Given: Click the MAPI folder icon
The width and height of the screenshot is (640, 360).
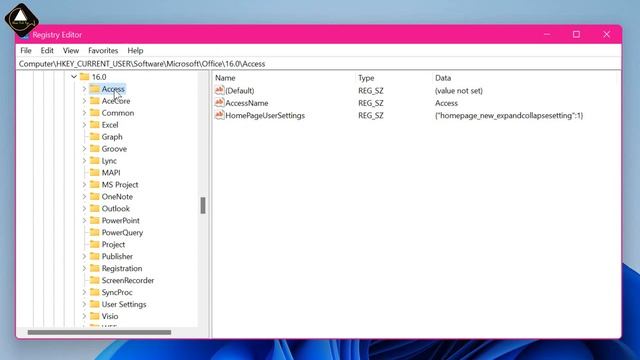Looking at the screenshot, I should coord(95,172).
